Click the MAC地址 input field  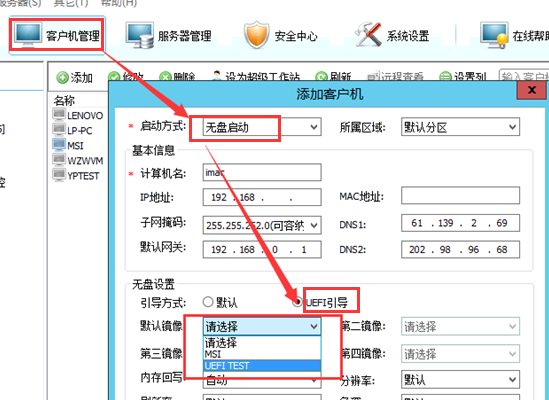(460, 195)
